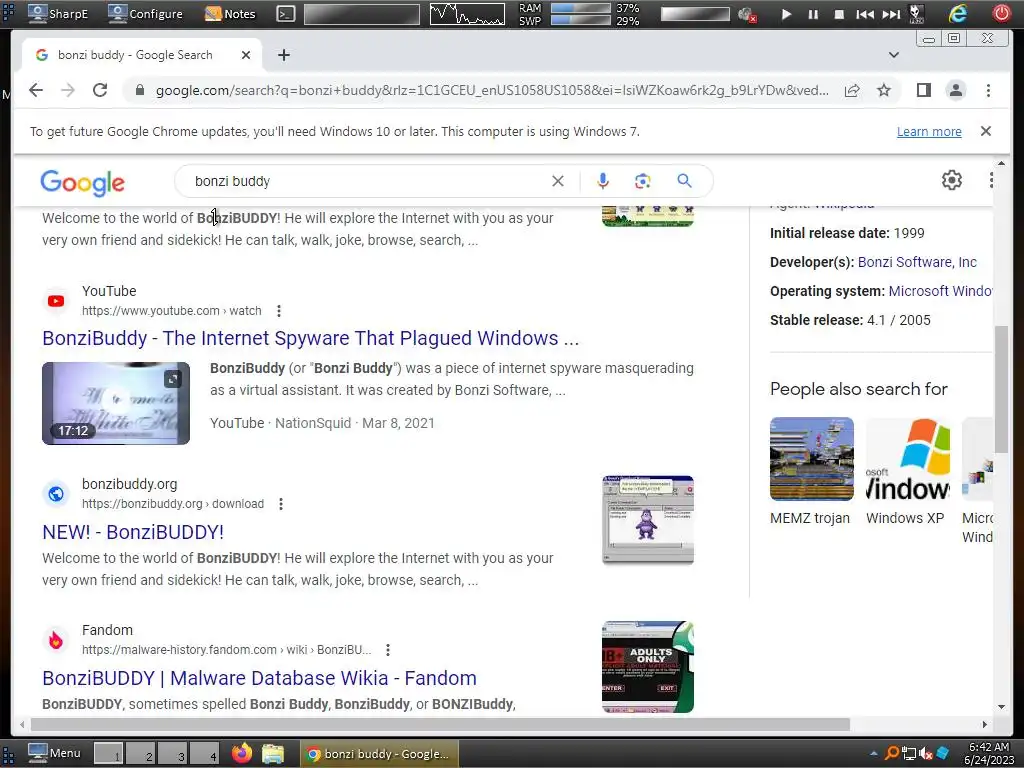Open the file manager from taskbar
1024x768 pixels.
click(273, 754)
